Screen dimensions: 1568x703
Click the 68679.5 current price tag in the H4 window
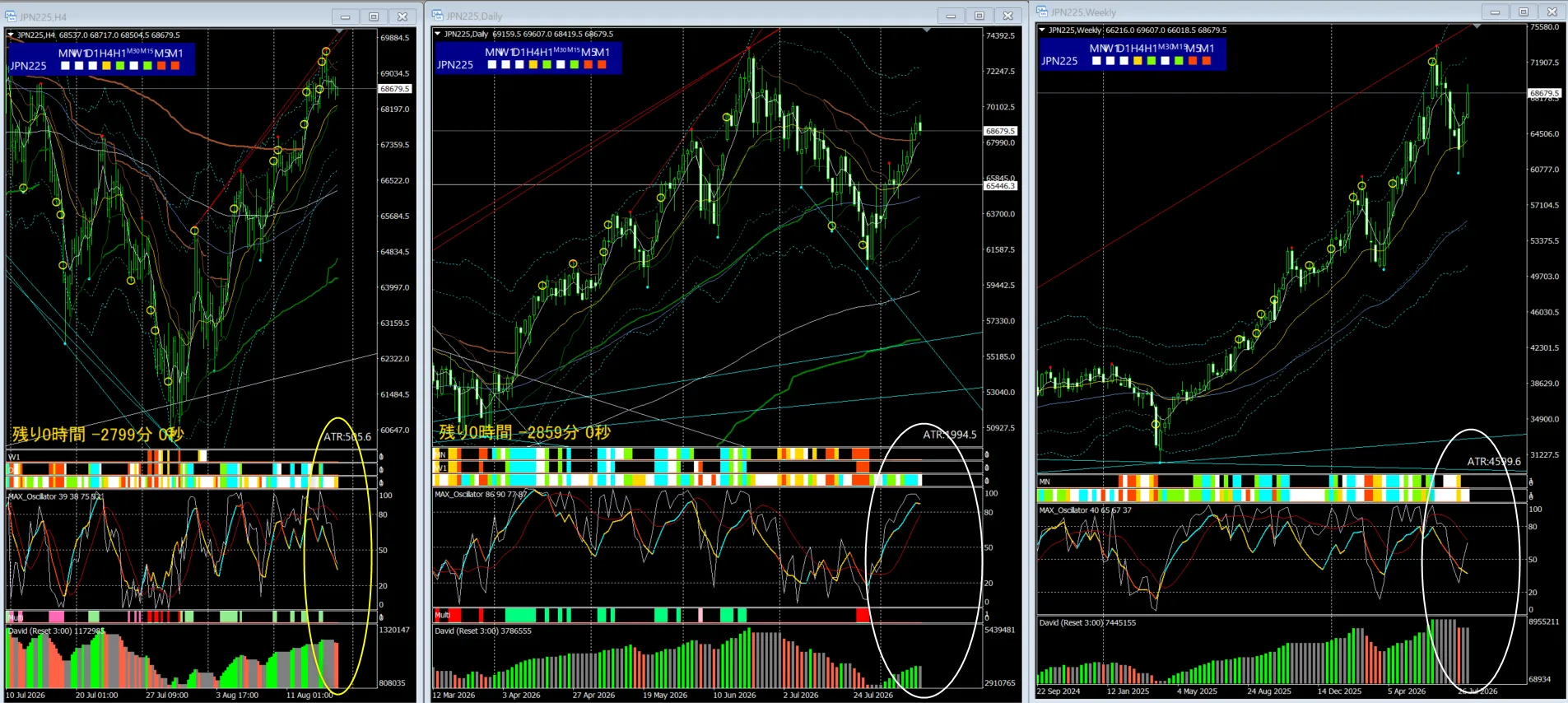click(394, 89)
